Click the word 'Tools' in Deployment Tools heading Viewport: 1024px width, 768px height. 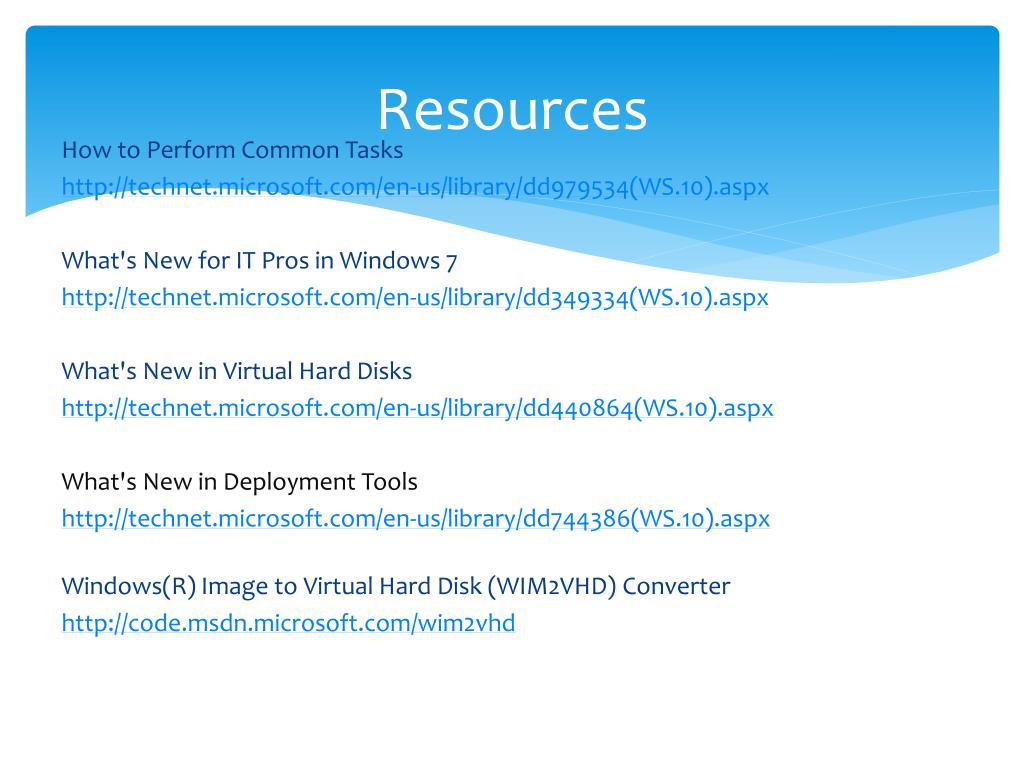391,482
